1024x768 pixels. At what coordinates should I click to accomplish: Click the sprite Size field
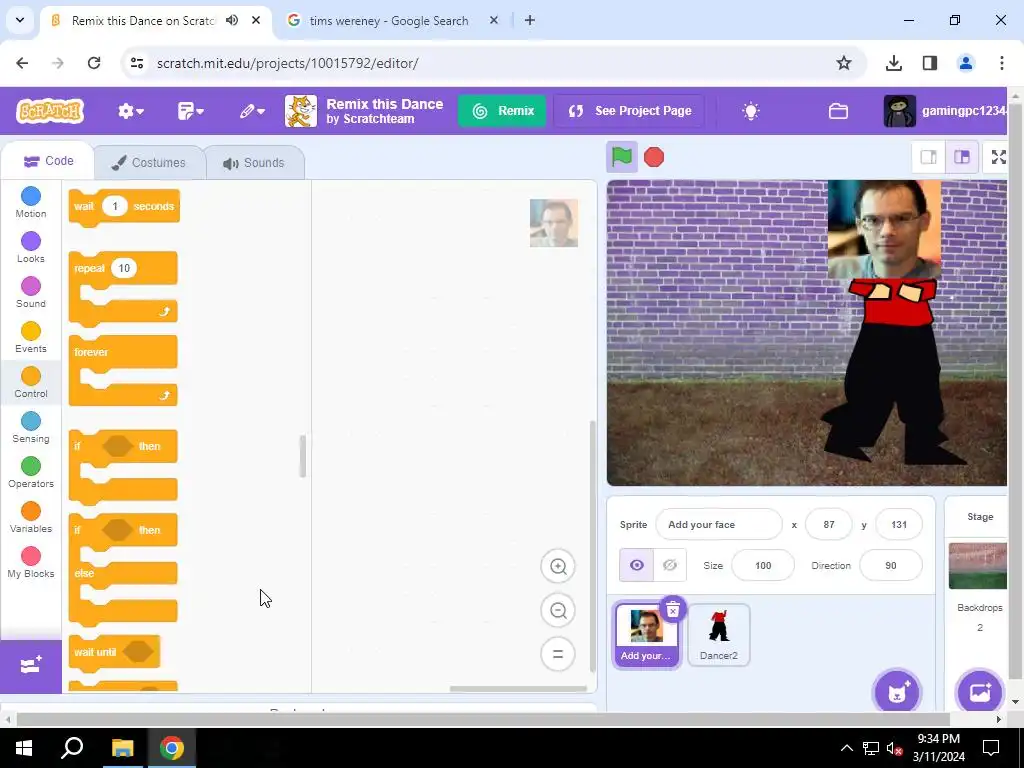tap(763, 566)
